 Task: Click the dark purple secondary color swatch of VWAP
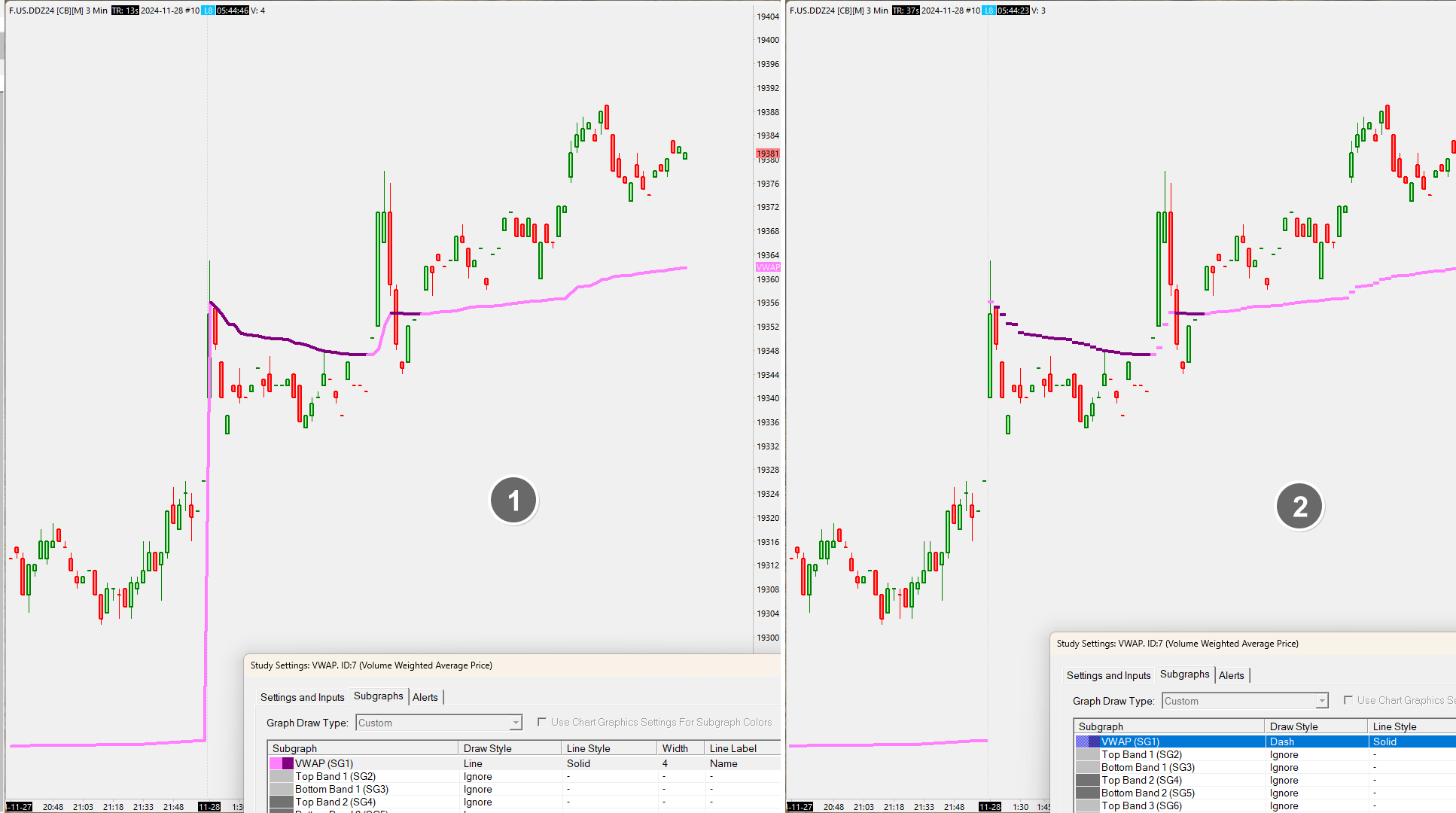(x=288, y=763)
